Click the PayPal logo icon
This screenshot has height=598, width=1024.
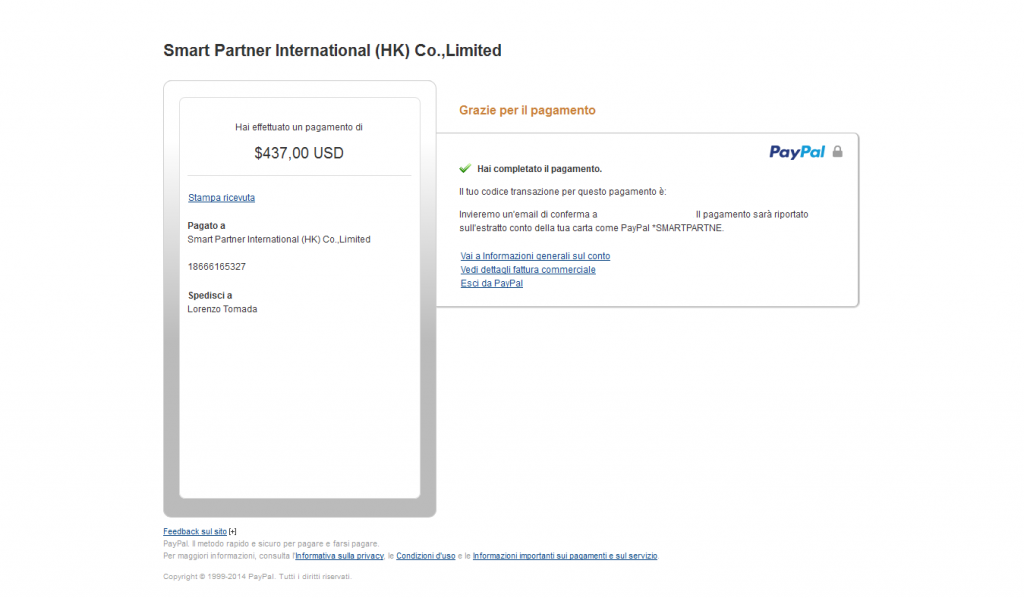coord(797,152)
